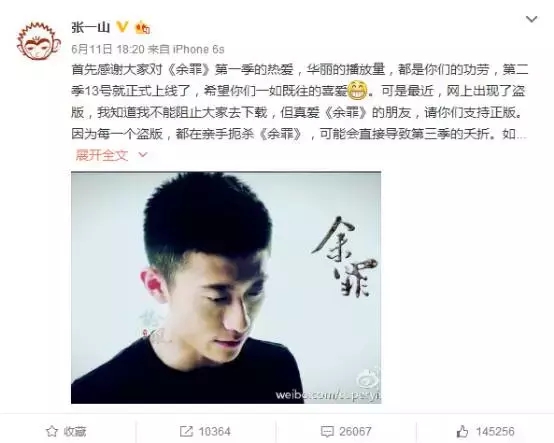
Task: Click the star favorite icon
Action: pos(52,431)
